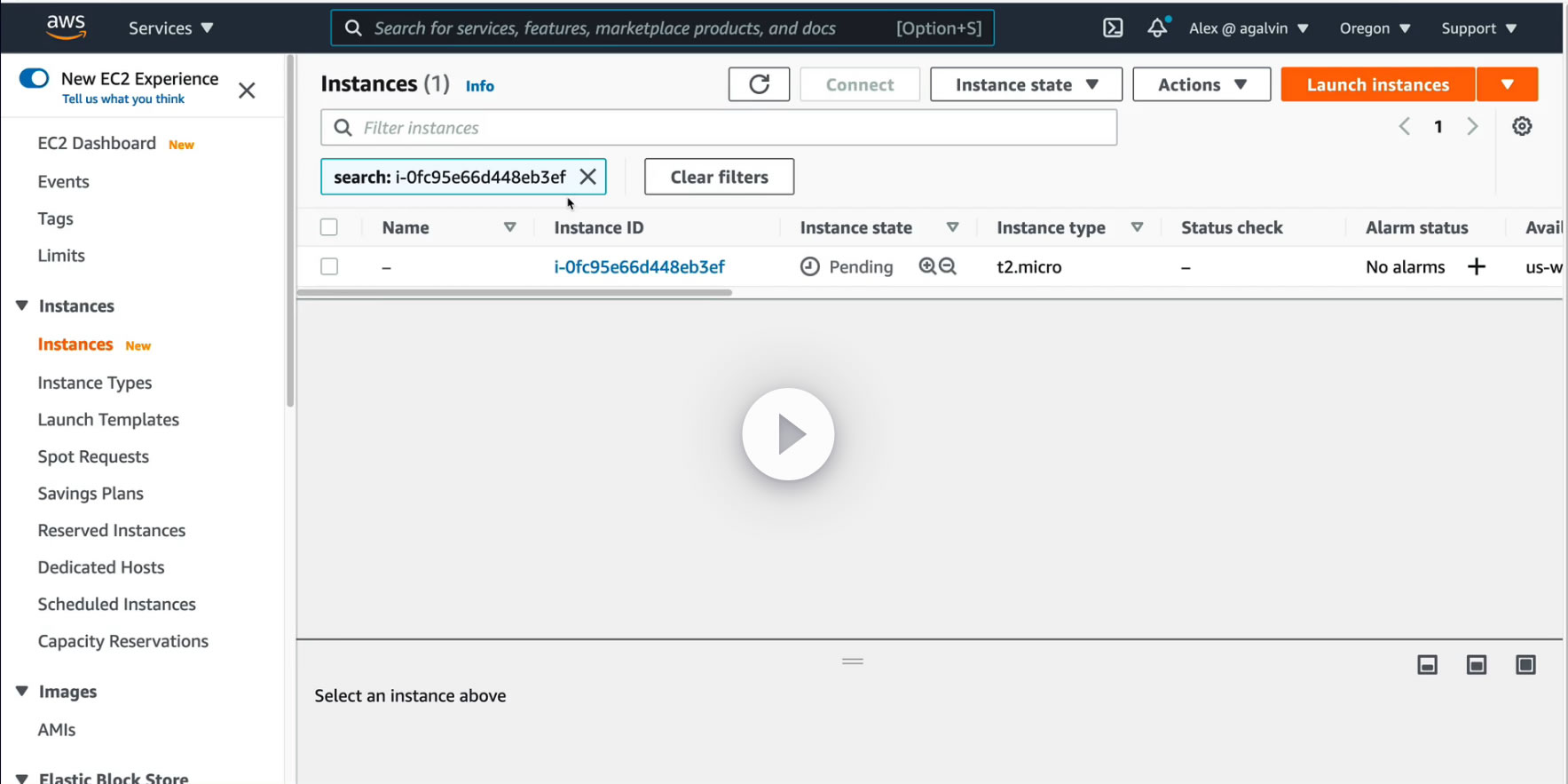Screen dimensions: 1568x784
Task: Open Launch instances split-button arrow
Action: tap(1508, 84)
